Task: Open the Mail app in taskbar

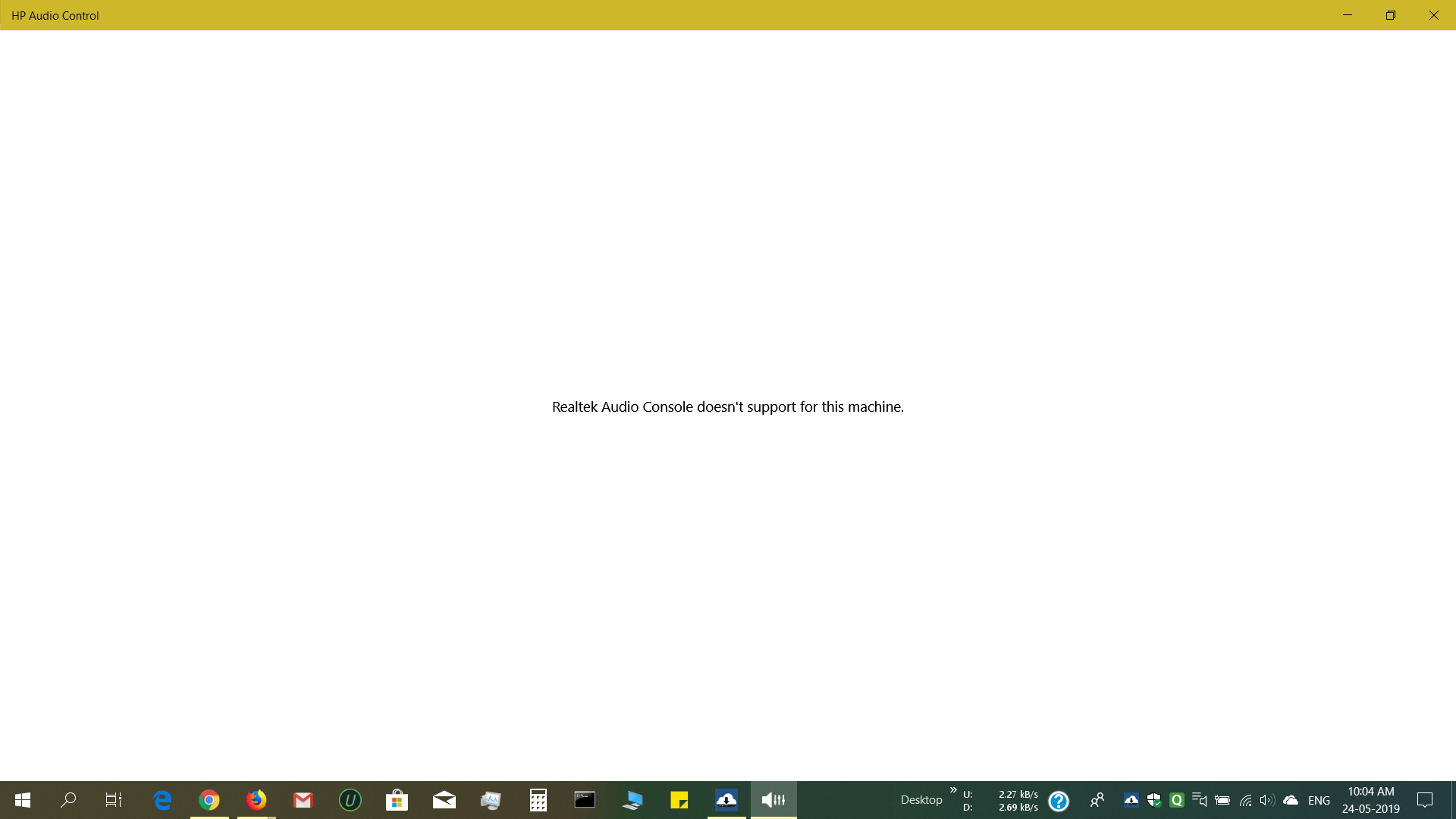Action: [444, 800]
